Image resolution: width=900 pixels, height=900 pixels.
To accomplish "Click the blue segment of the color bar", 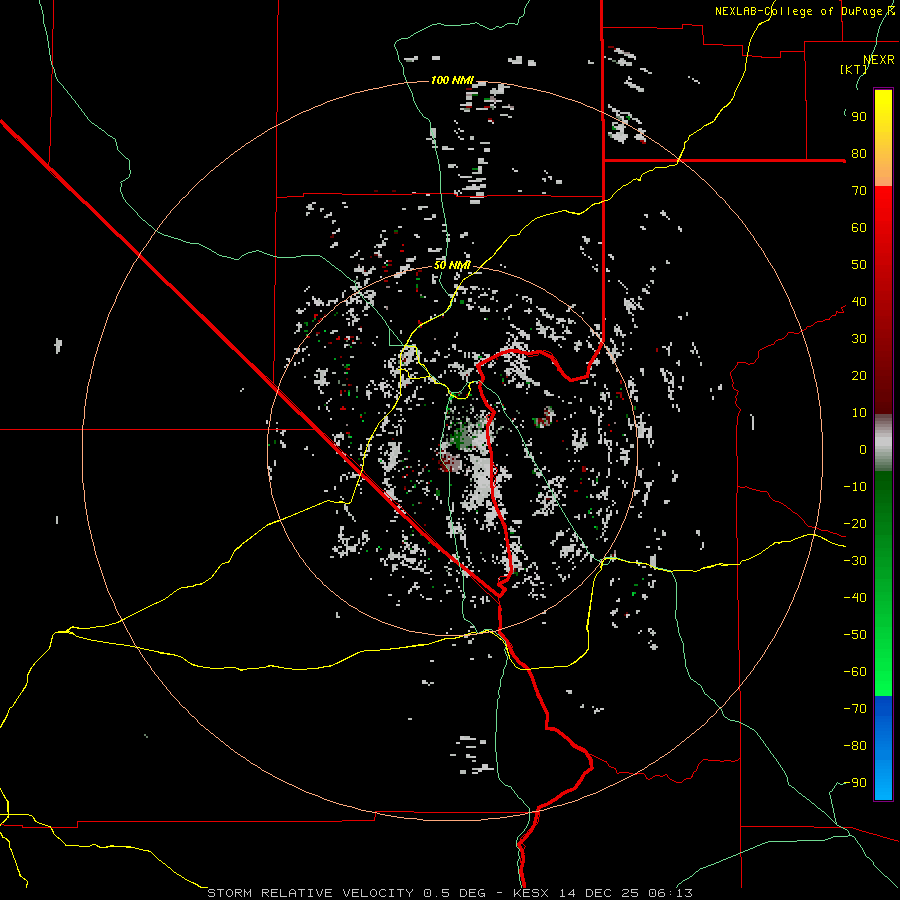I will coord(883,748).
